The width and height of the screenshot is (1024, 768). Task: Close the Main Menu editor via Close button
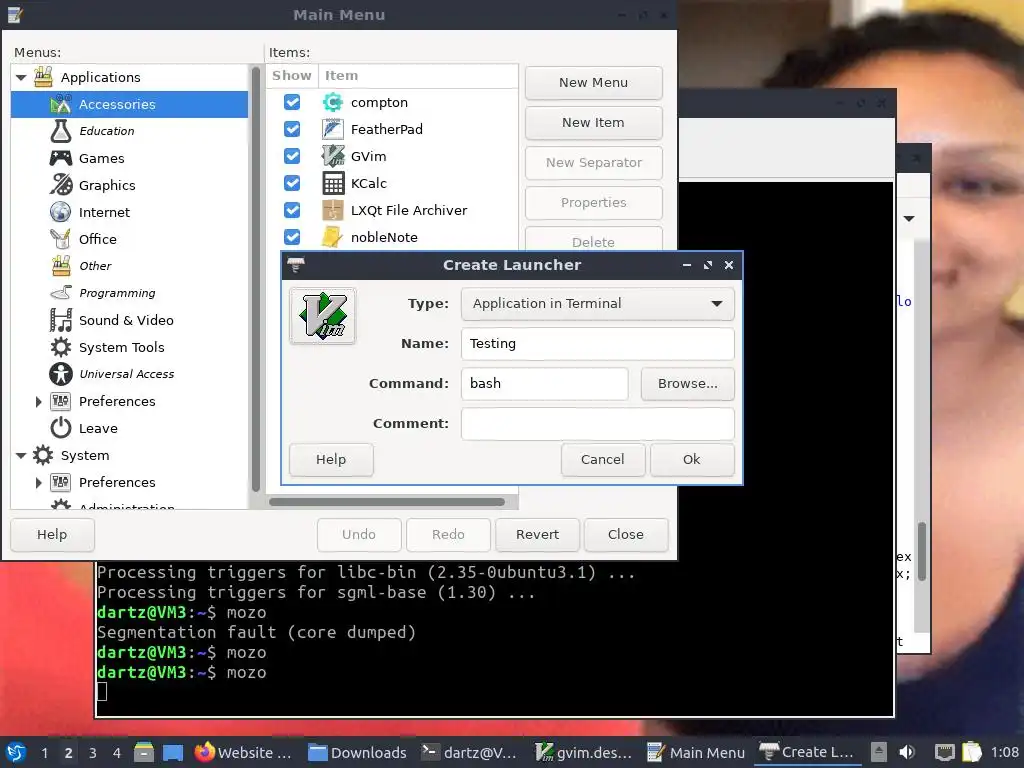626,535
